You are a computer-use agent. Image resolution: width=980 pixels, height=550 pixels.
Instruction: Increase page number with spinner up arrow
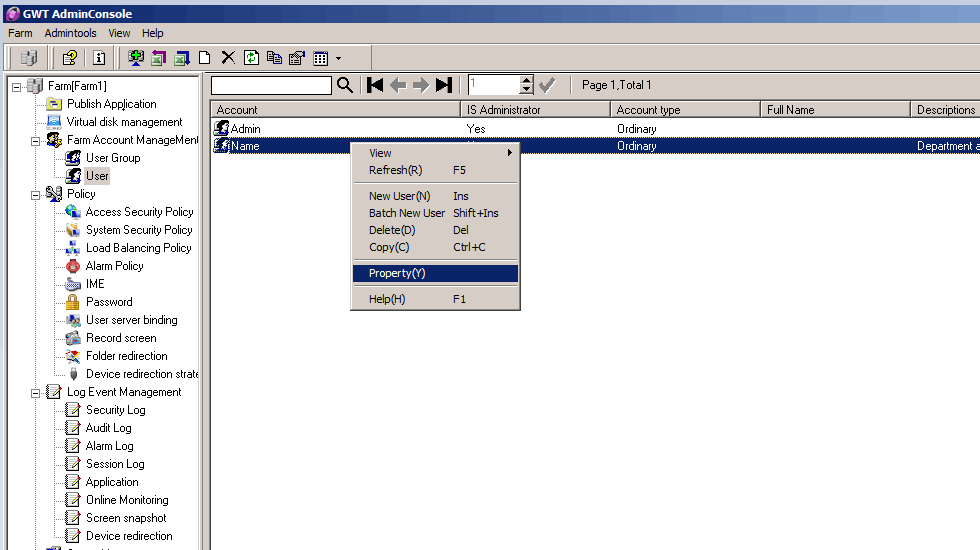click(527, 80)
